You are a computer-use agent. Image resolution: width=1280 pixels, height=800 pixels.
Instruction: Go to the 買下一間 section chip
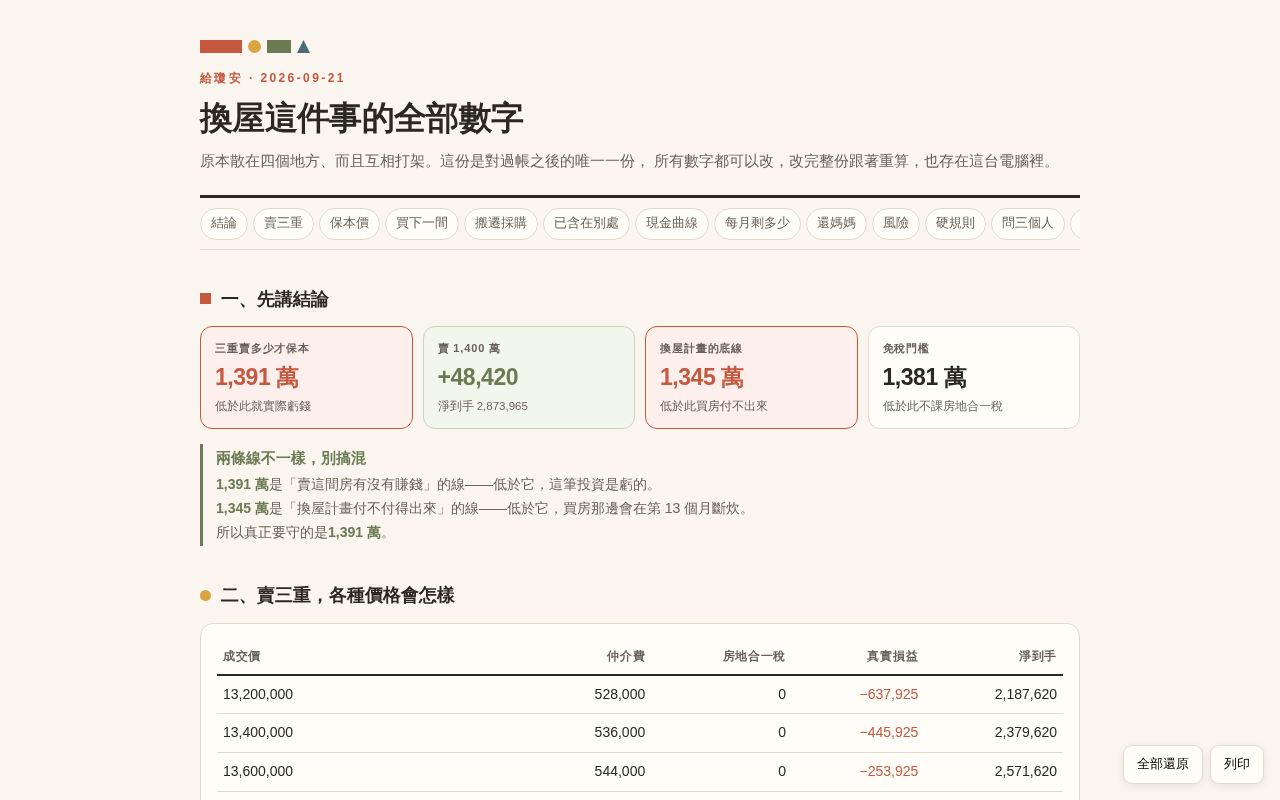[422, 223]
